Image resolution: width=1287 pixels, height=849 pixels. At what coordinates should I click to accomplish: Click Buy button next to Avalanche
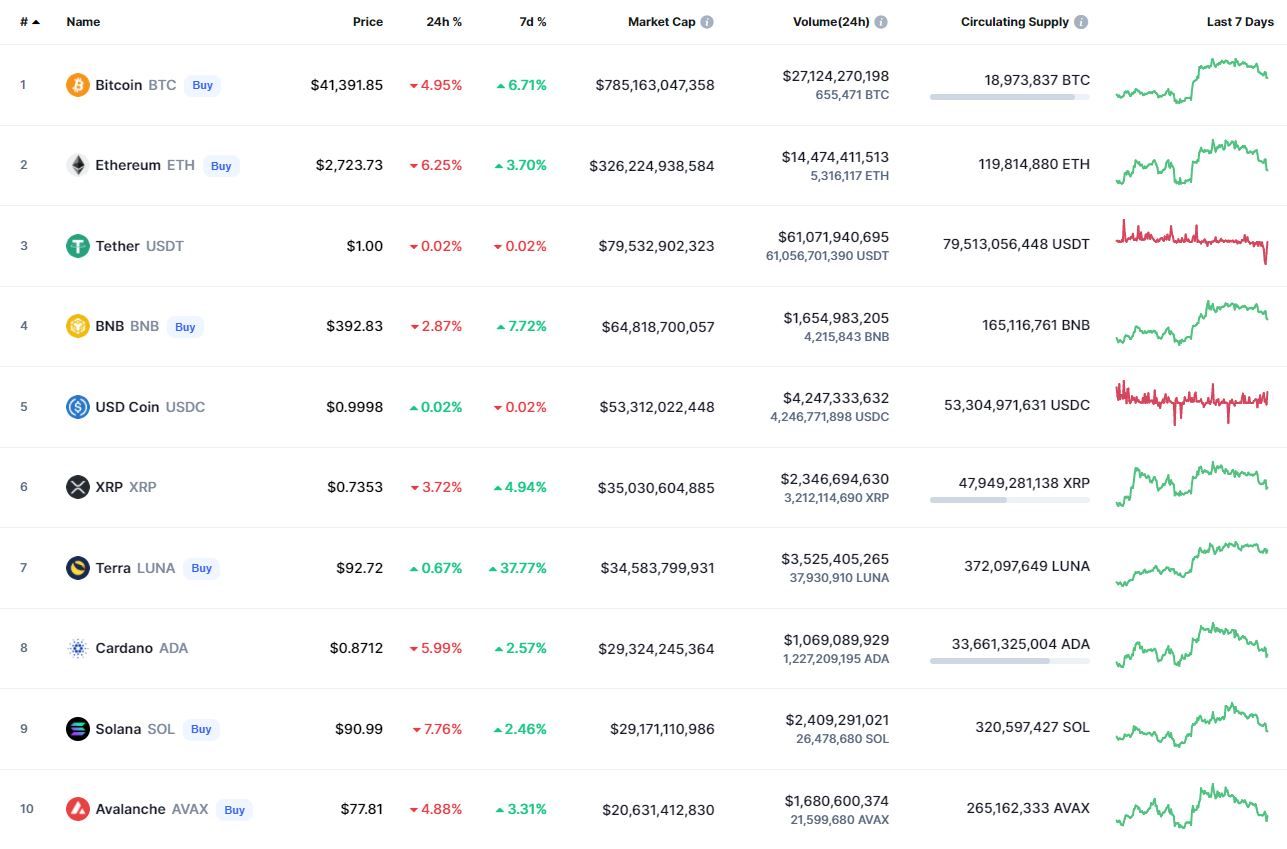pos(234,810)
